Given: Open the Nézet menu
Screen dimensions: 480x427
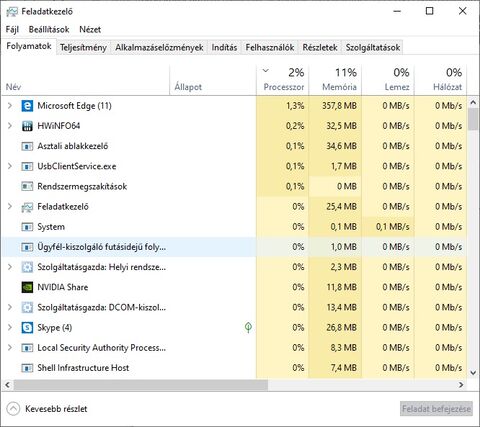Looking at the screenshot, I should click(90, 30).
